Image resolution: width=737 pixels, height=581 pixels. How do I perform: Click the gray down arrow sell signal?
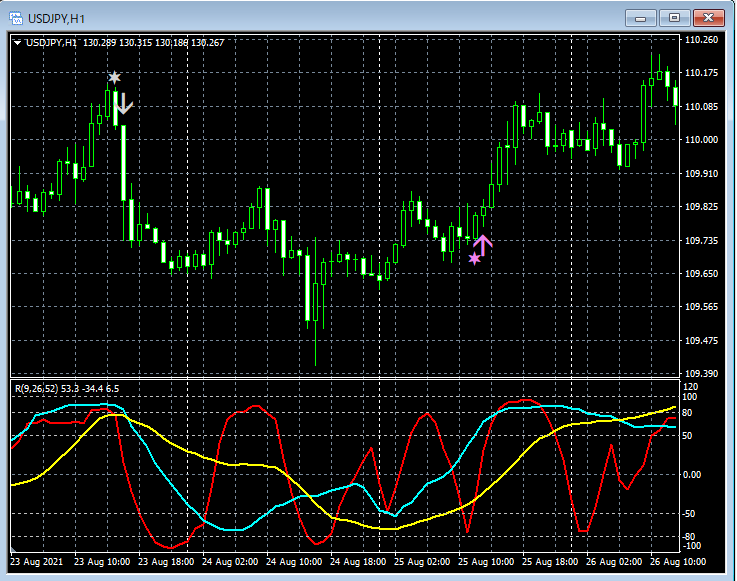point(124,104)
